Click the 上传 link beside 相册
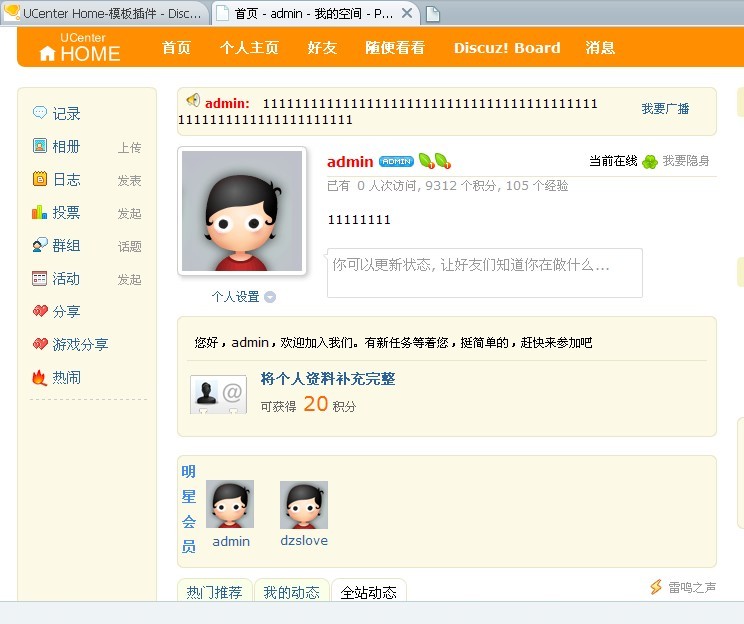744x624 pixels. 130,148
